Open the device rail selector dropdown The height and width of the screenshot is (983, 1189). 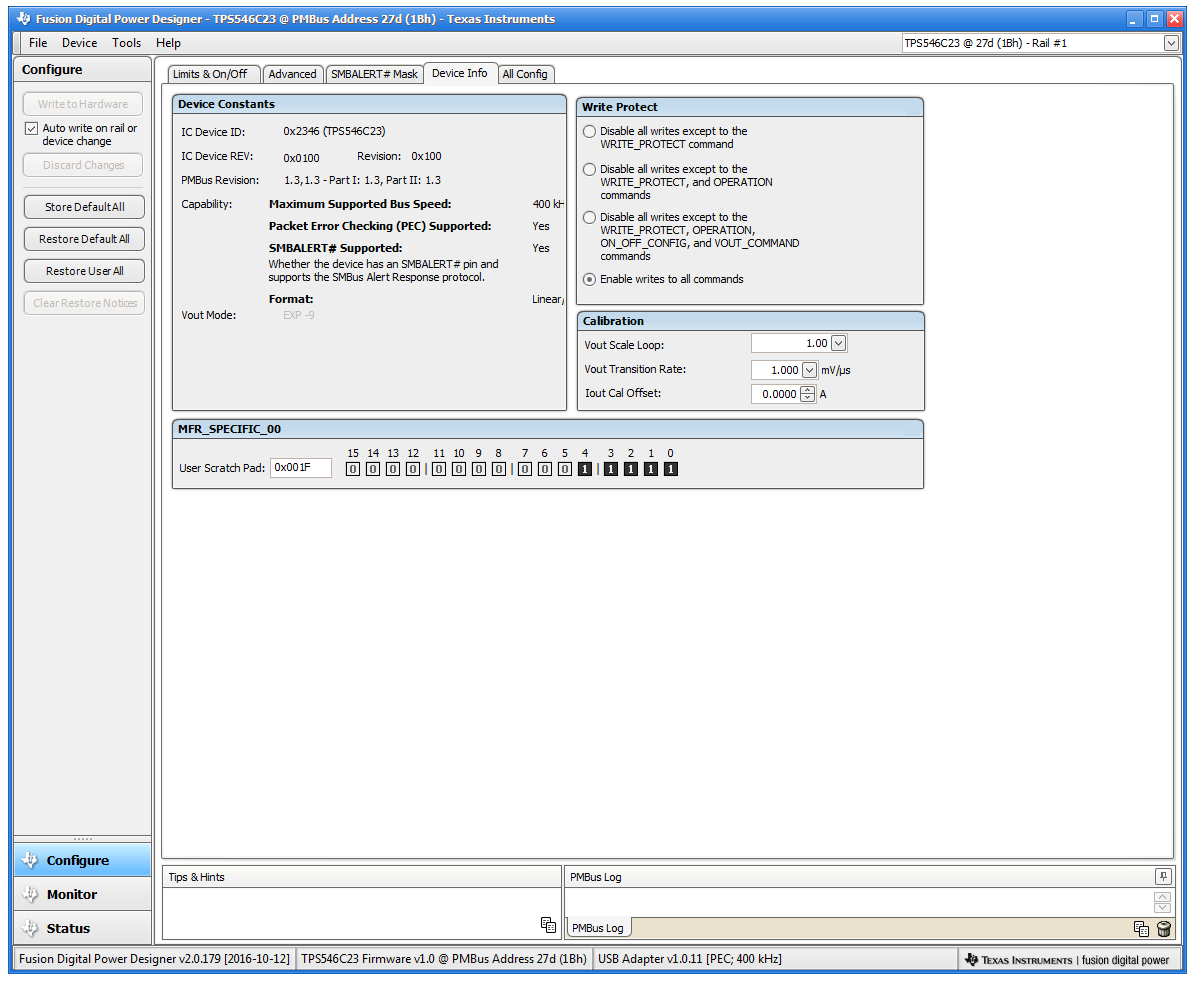coord(1171,43)
